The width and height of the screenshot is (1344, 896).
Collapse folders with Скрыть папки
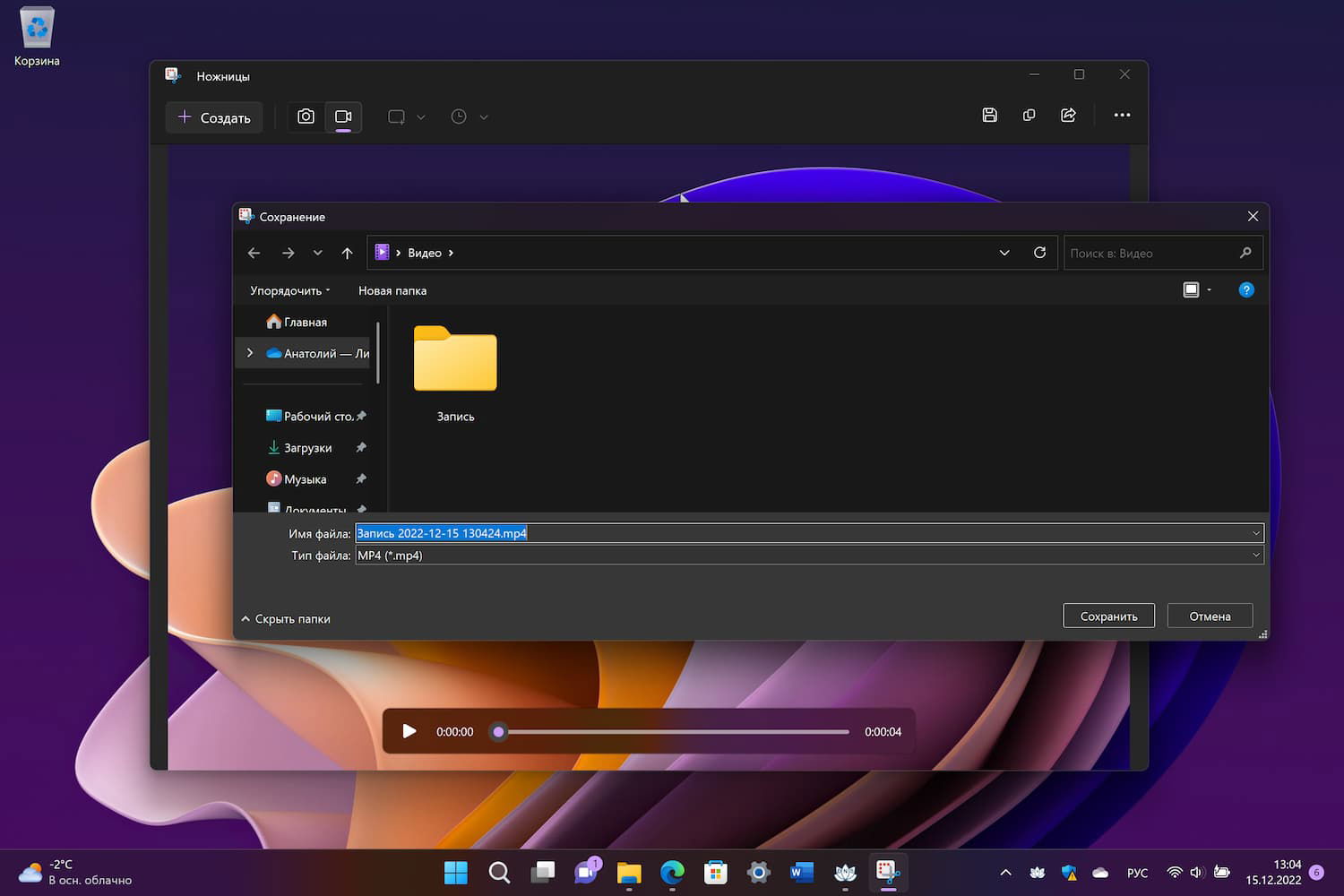pyautogui.click(x=286, y=619)
